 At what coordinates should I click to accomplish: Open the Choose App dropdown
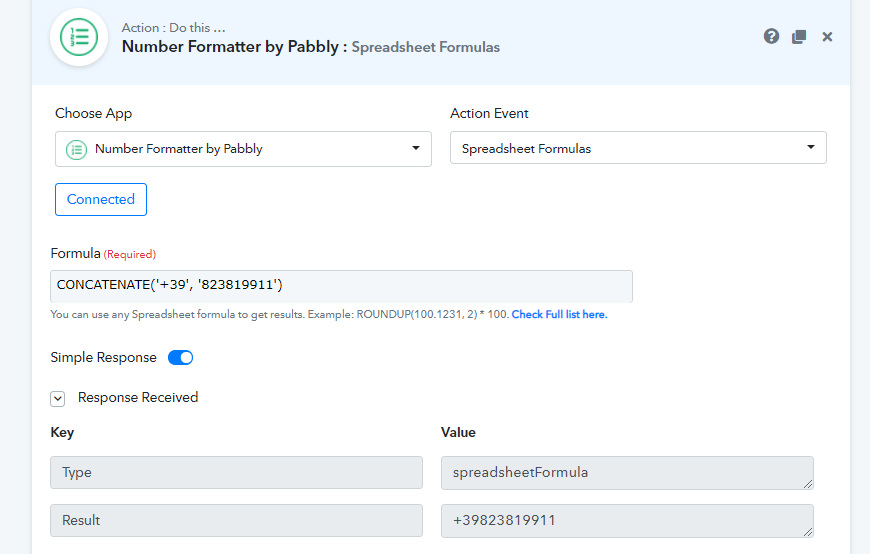point(243,149)
